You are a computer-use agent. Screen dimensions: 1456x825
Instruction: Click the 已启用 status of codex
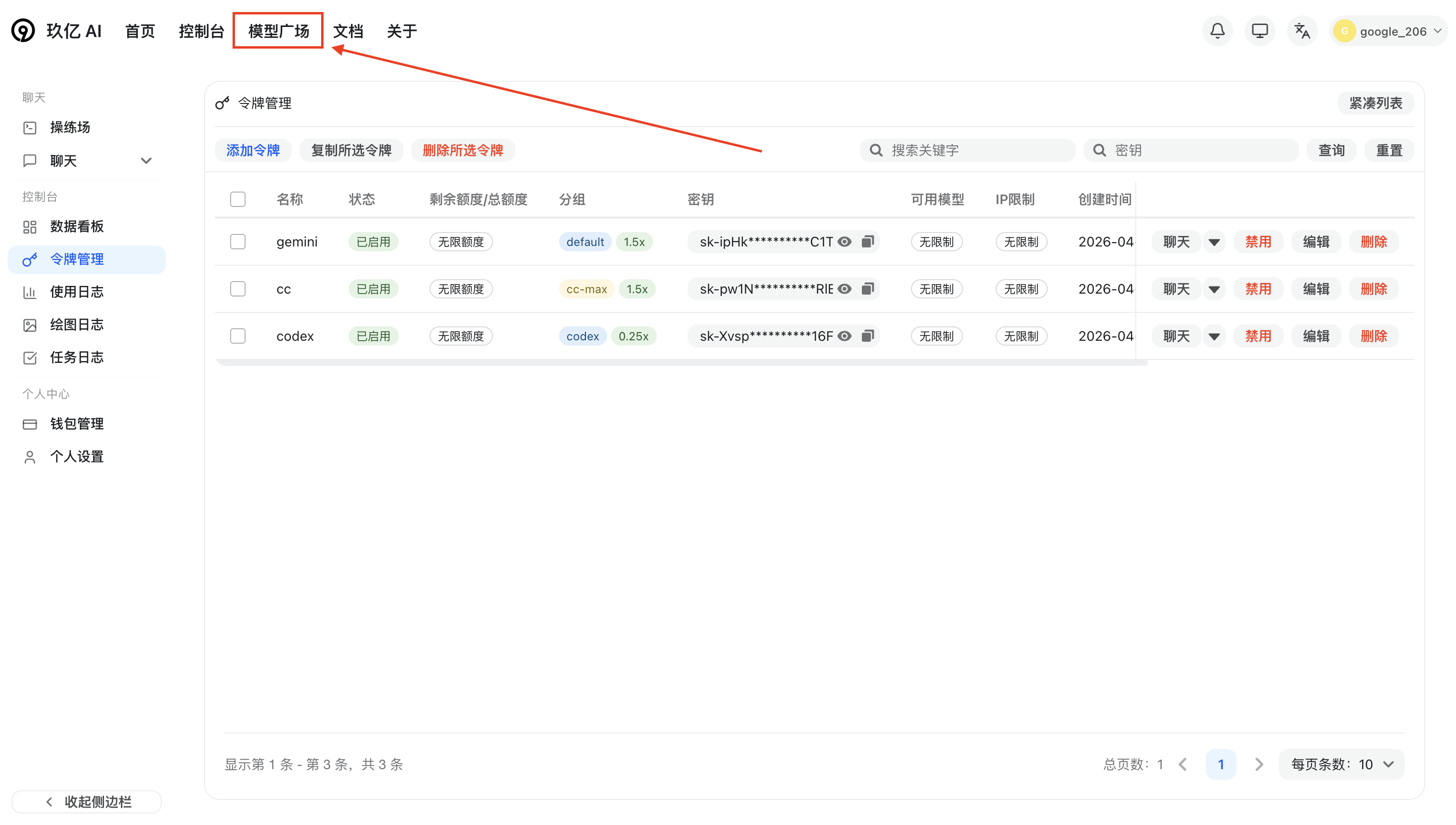tap(374, 336)
